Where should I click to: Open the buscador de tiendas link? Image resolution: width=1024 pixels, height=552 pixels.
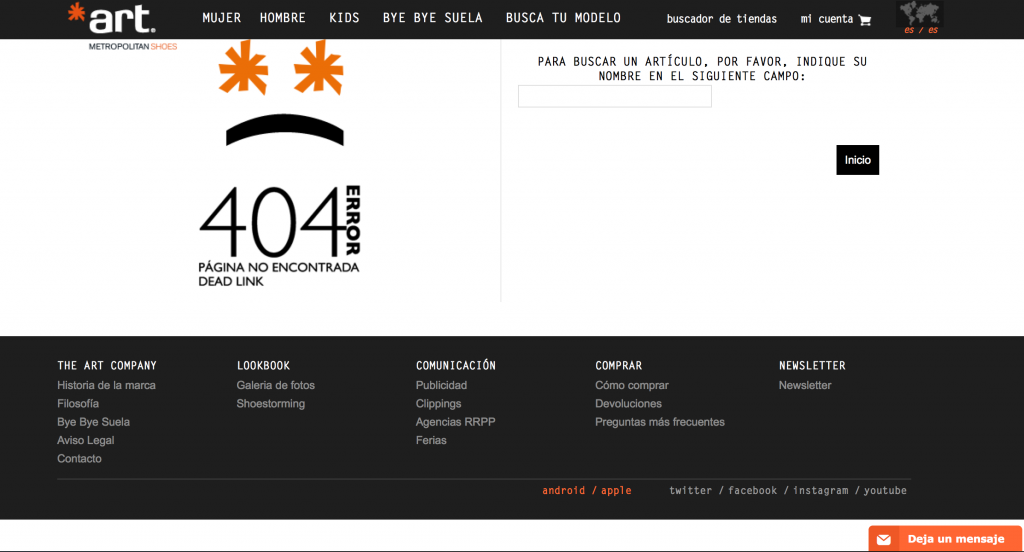tap(721, 19)
